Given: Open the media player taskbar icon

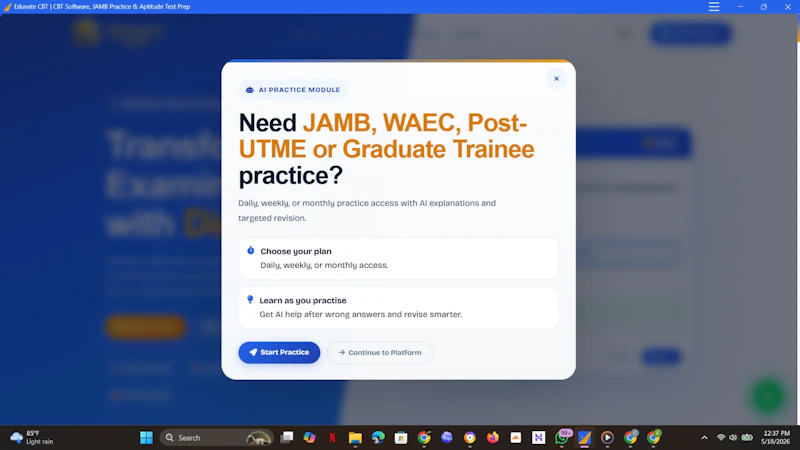Looking at the screenshot, I should [607, 438].
